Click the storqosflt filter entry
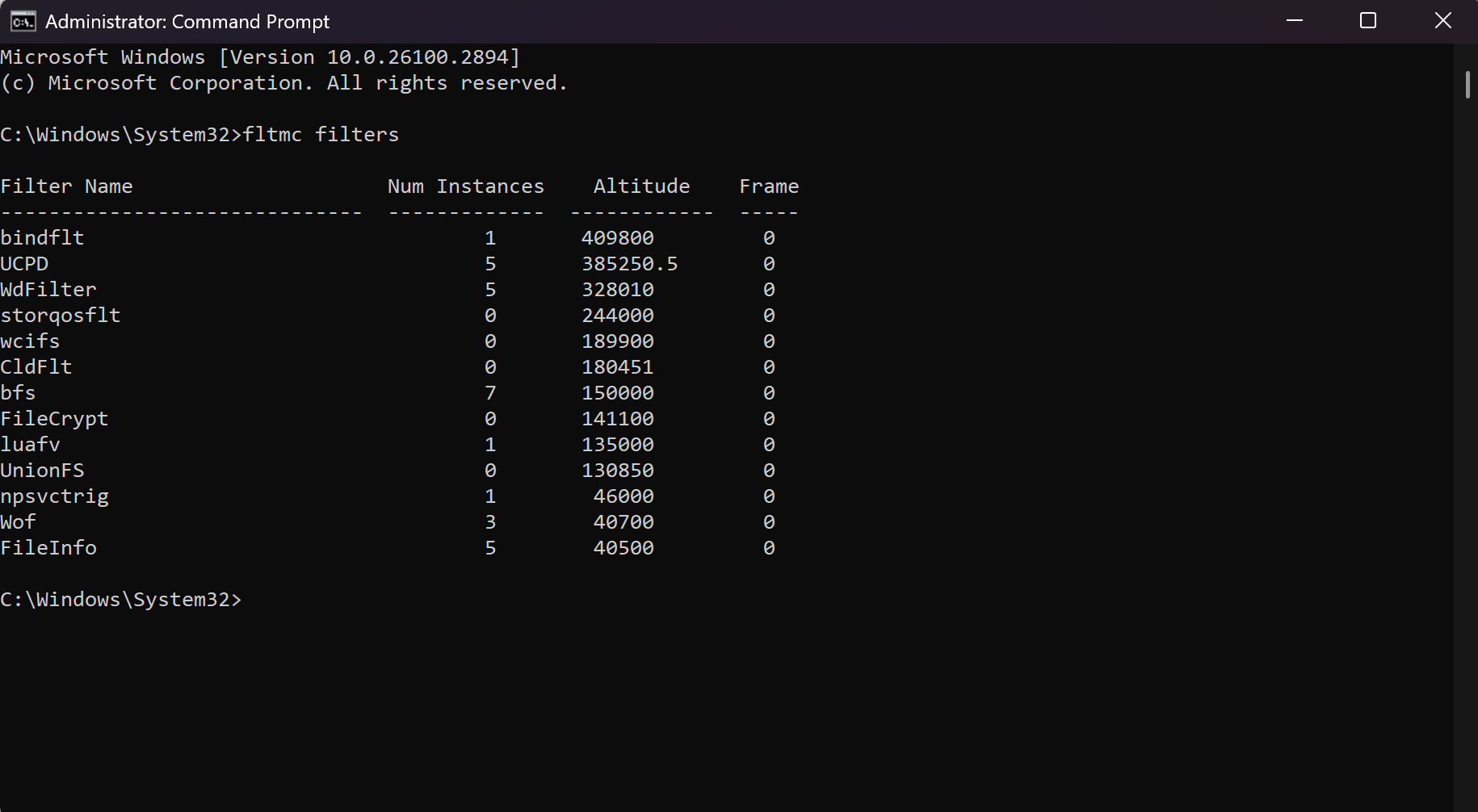 pos(61,316)
